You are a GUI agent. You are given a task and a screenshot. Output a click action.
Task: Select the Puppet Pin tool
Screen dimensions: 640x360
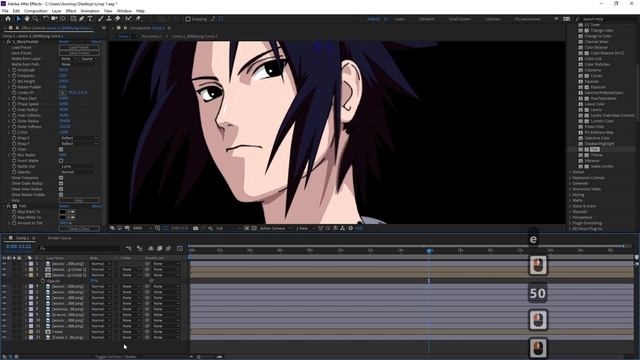(138, 19)
